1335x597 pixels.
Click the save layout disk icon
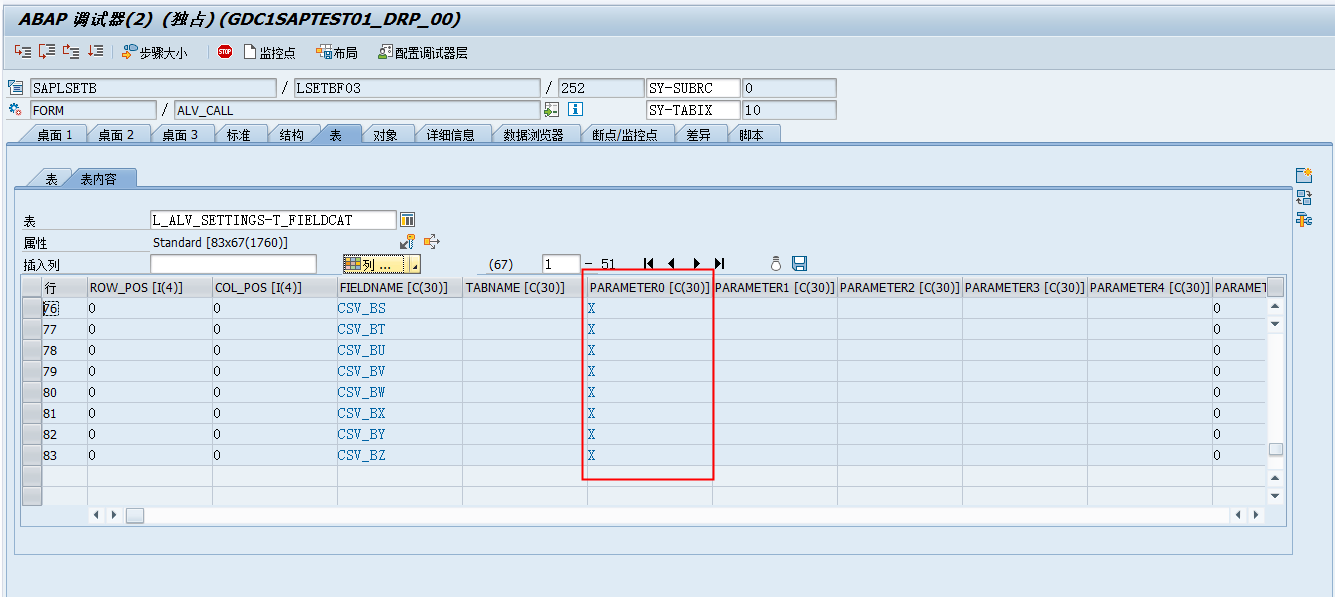(798, 263)
